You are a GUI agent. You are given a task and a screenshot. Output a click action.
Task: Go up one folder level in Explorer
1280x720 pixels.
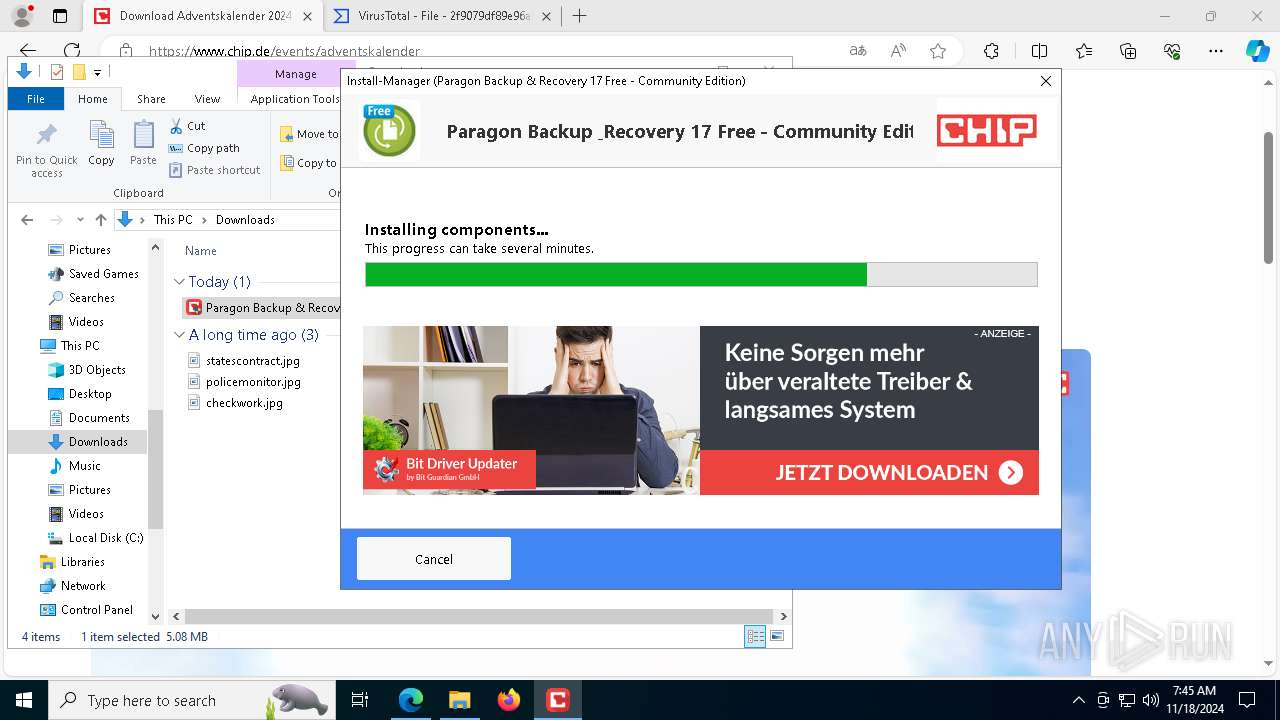coord(100,220)
